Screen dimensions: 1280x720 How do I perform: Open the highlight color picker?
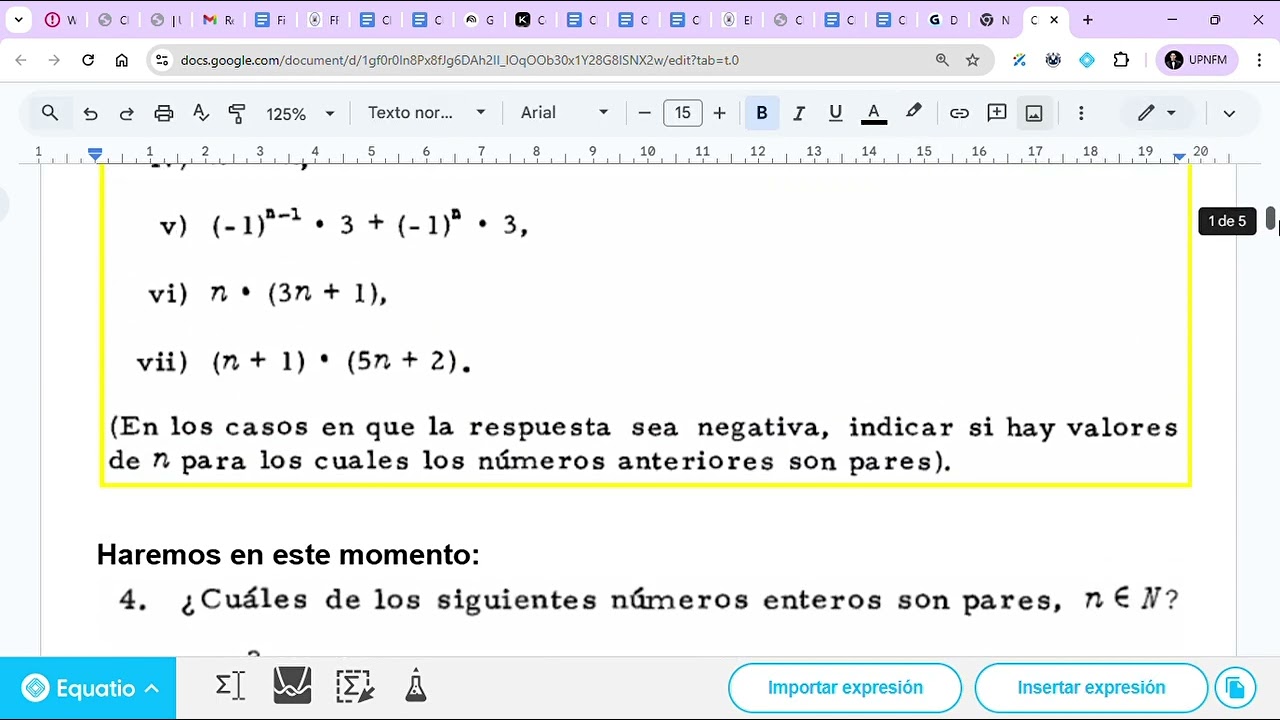pos(913,113)
